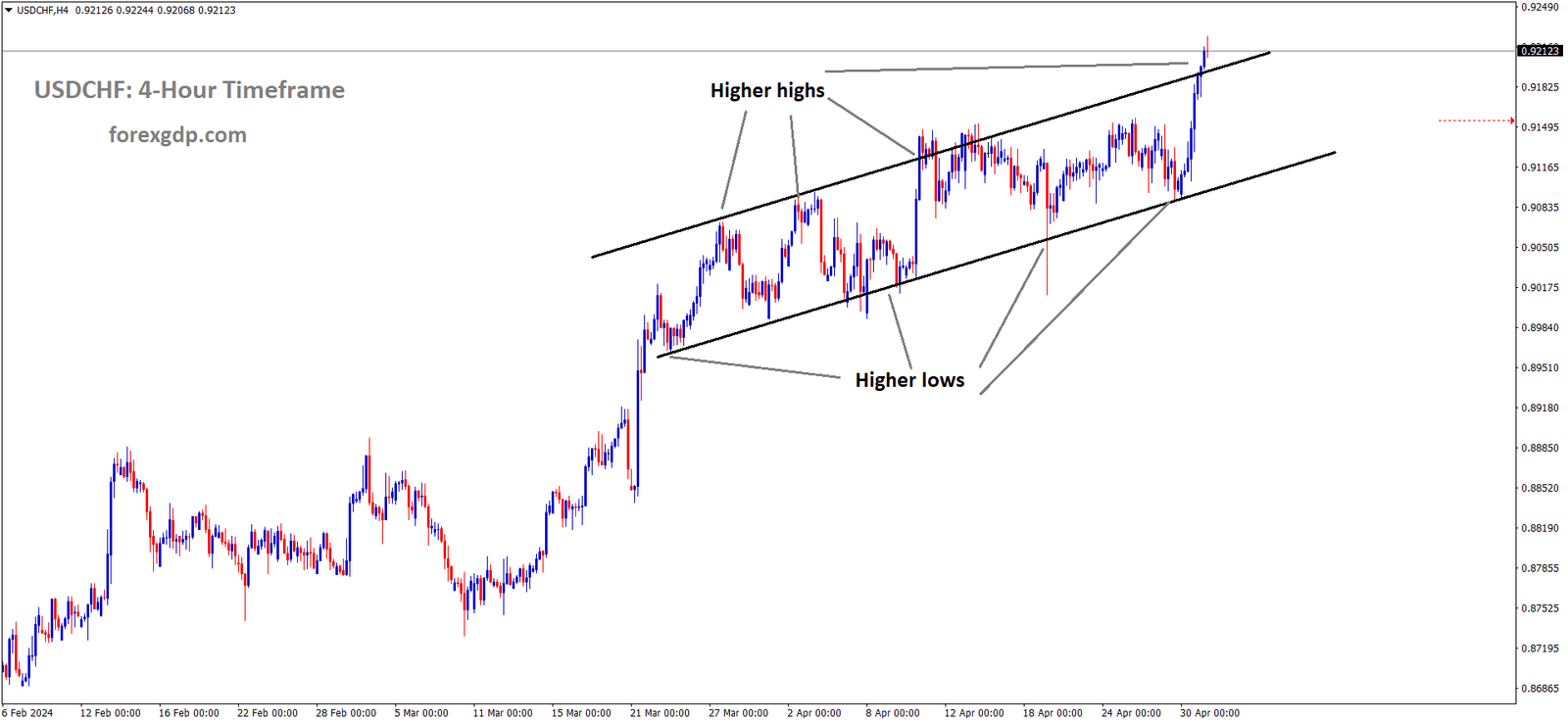Click price axis label 0.89840

click(1540, 328)
